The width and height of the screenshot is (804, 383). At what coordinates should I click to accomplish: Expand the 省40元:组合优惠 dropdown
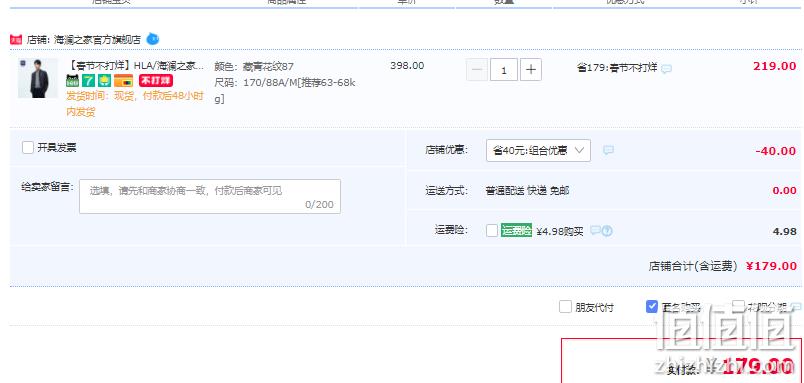pyautogui.click(x=538, y=151)
